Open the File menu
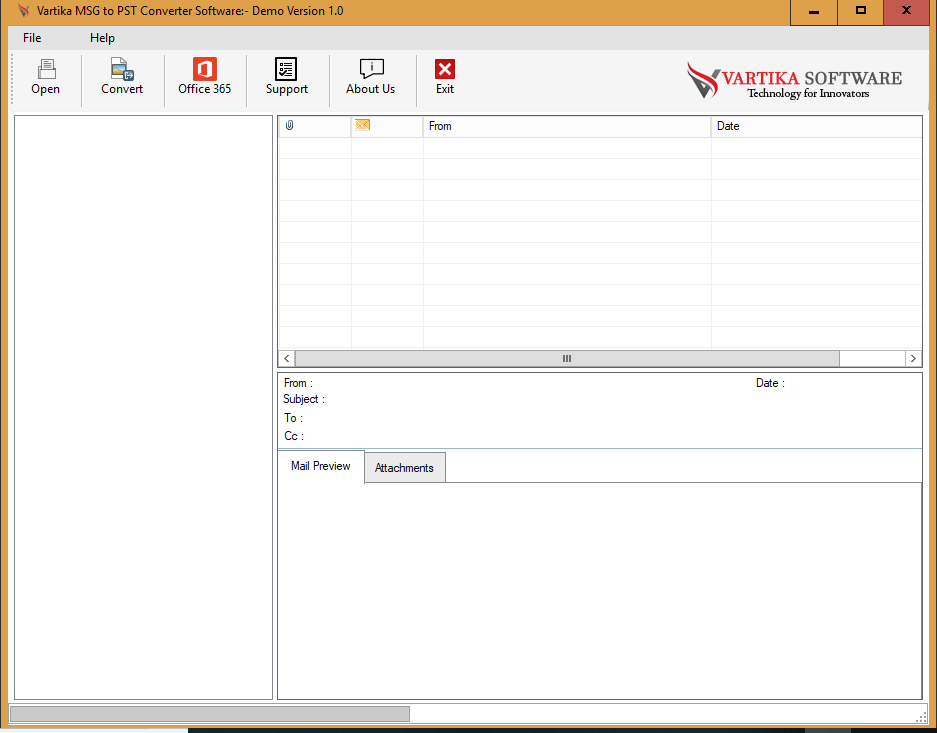This screenshot has height=733, width=937. tap(32, 38)
